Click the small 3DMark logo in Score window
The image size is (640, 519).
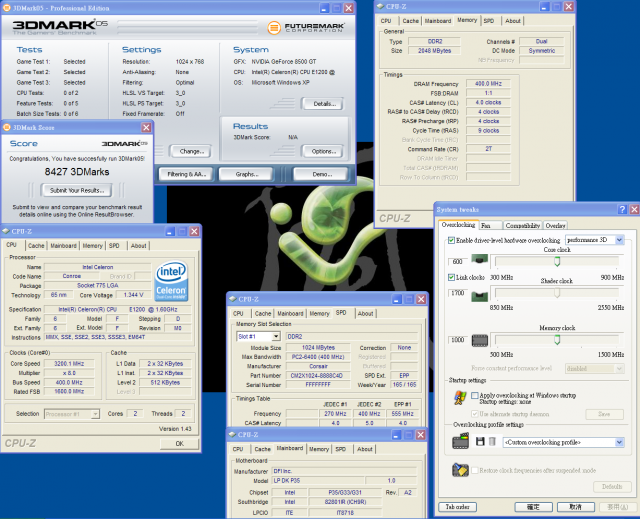pyautogui.click(x=124, y=144)
